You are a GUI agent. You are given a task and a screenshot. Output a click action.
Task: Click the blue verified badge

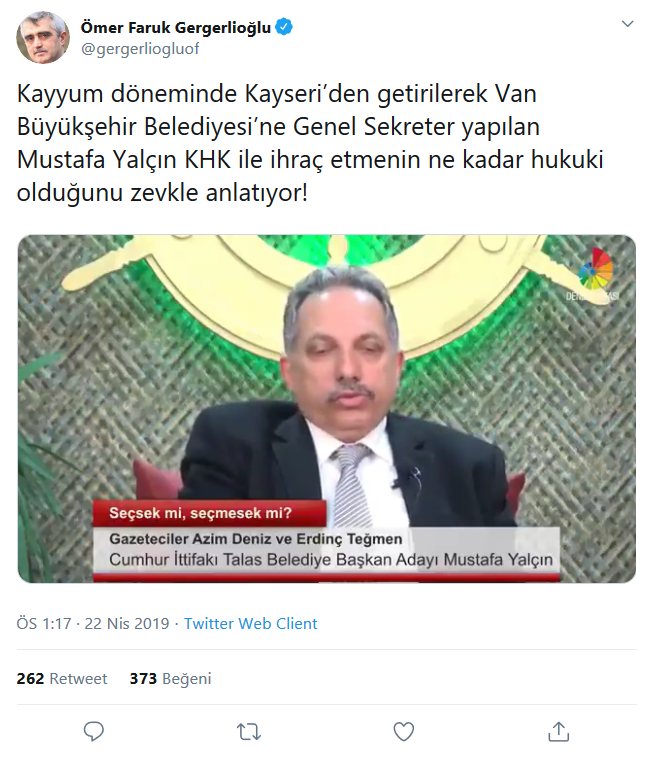(x=284, y=27)
